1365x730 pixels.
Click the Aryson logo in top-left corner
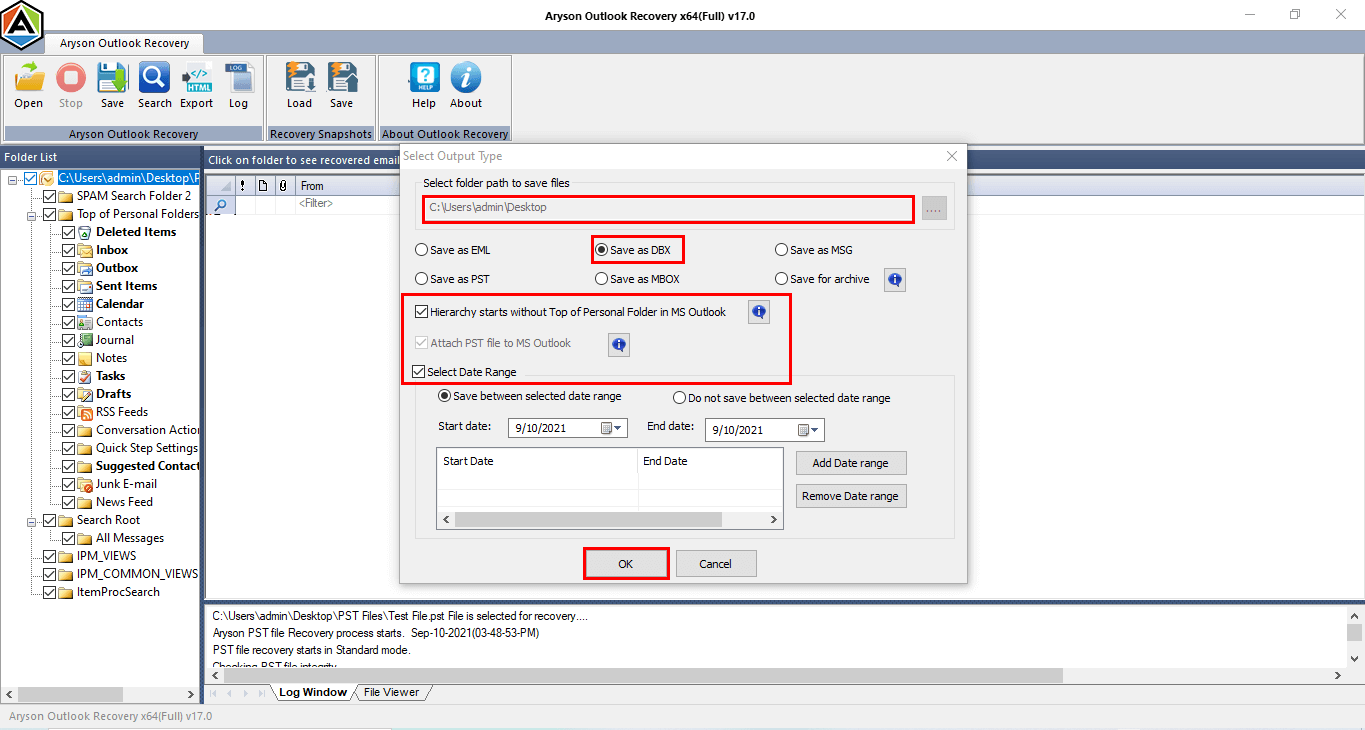[22, 25]
